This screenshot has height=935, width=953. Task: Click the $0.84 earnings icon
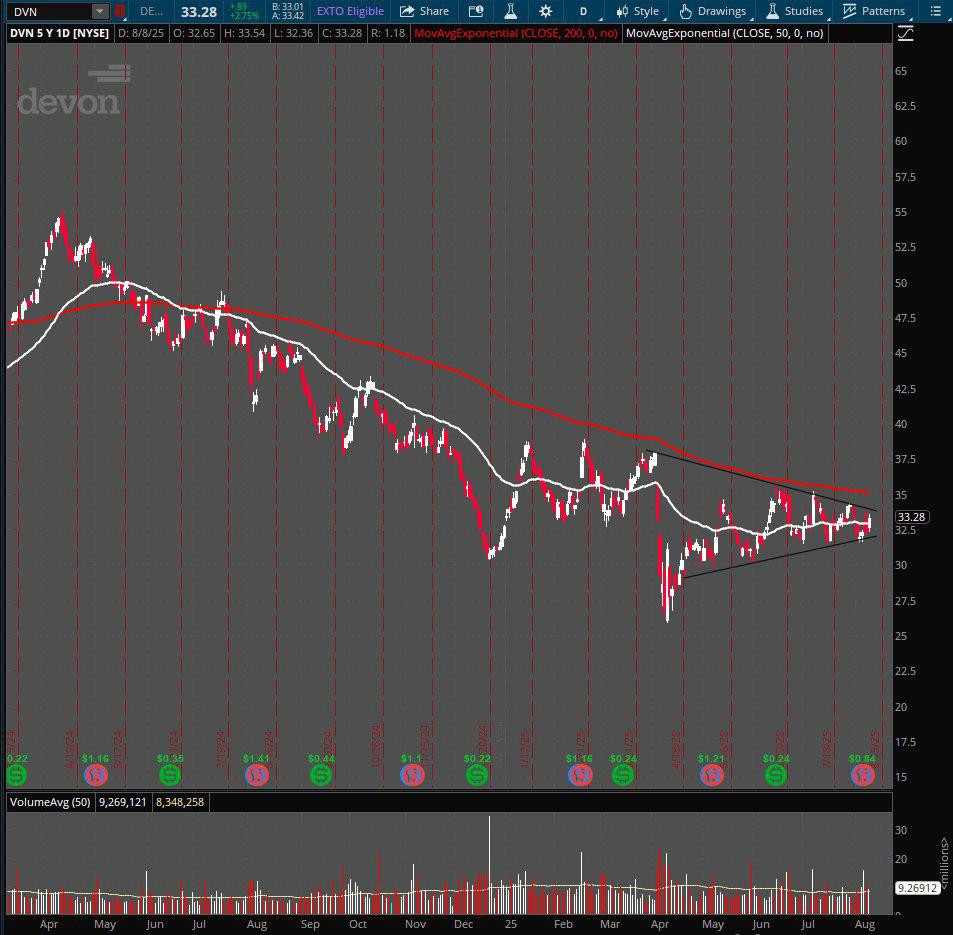(x=862, y=775)
